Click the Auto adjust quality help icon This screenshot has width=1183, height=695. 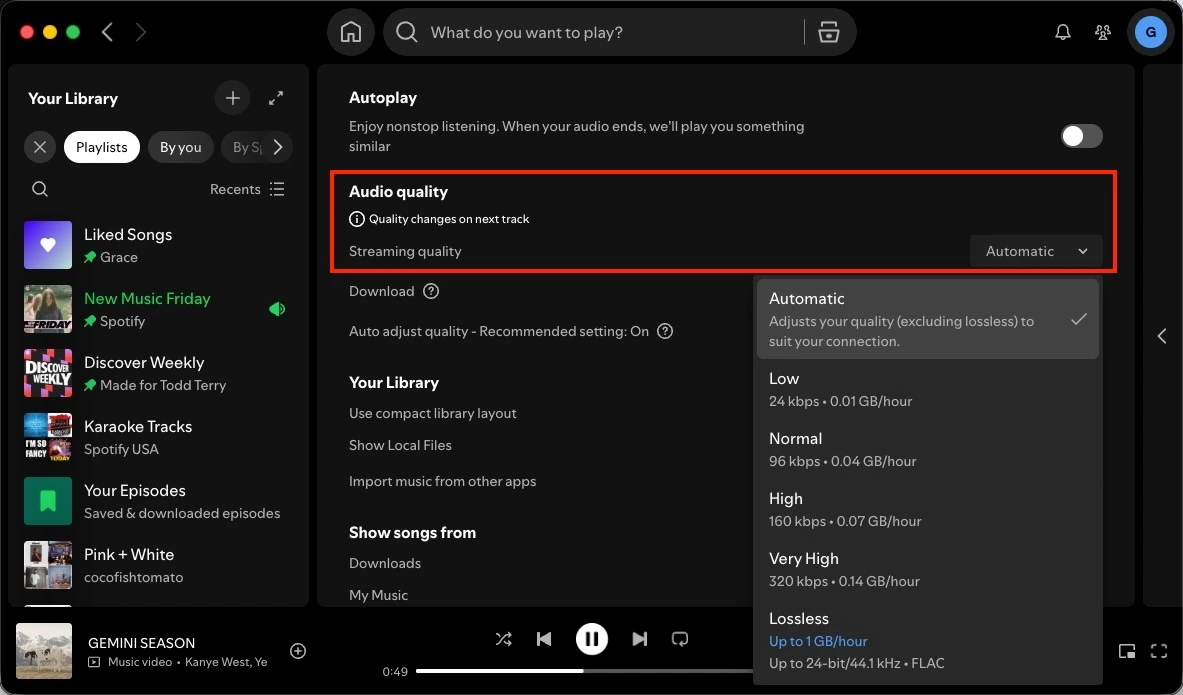(x=665, y=331)
